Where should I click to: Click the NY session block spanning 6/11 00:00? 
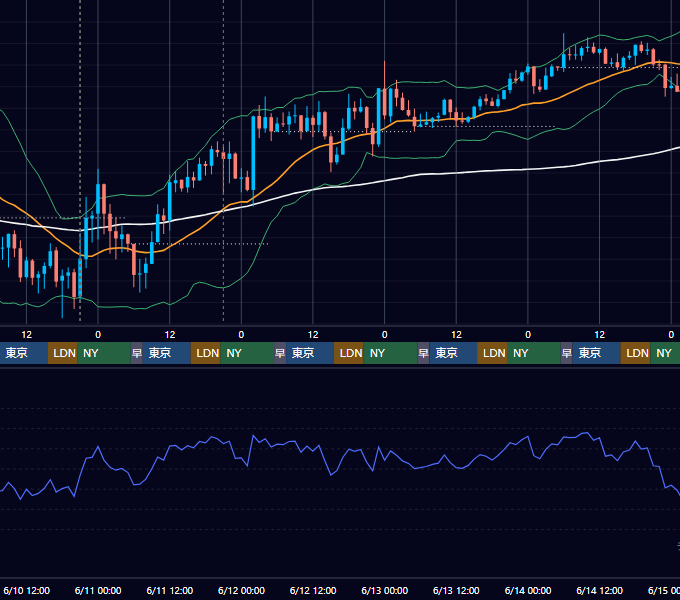coord(104,353)
